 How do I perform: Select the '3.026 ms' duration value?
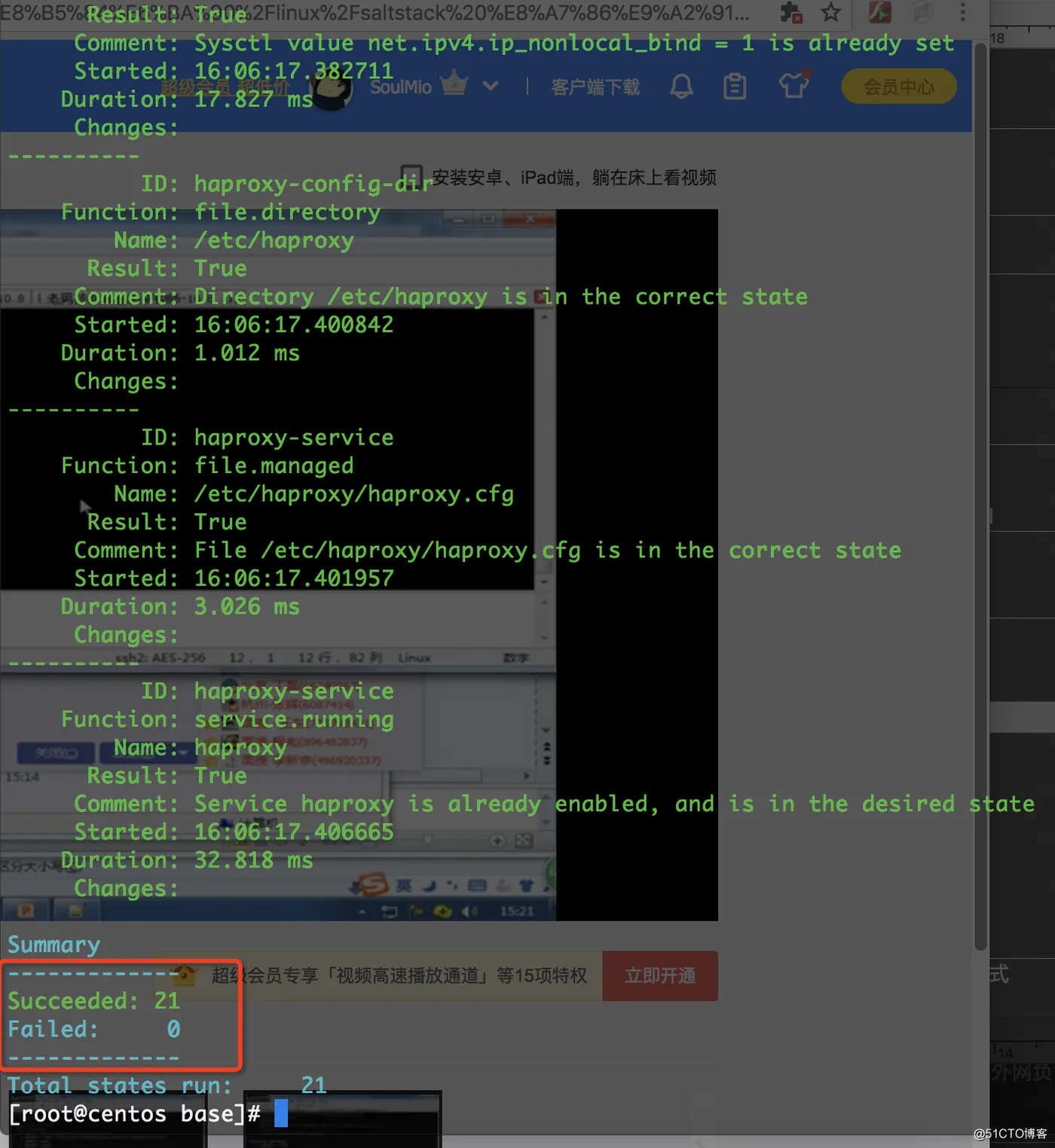(x=247, y=606)
